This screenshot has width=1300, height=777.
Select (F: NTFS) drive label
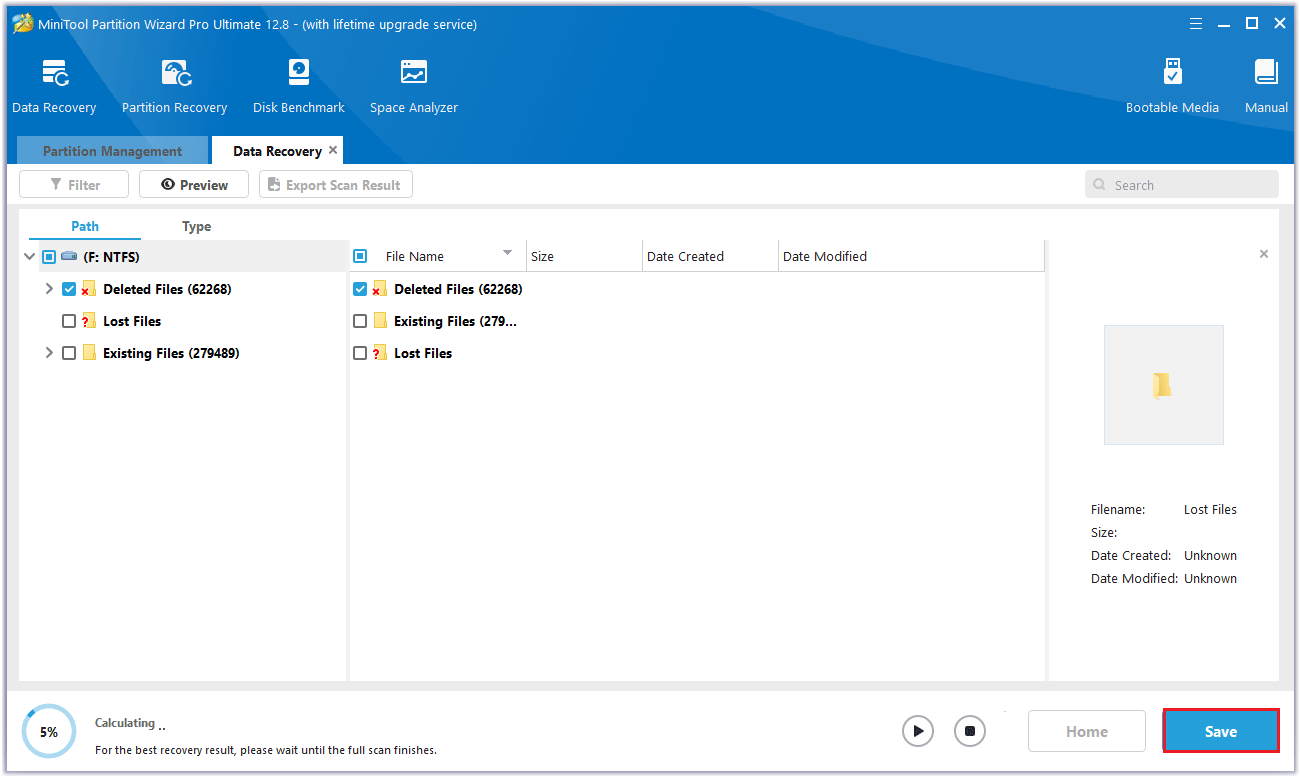[111, 257]
